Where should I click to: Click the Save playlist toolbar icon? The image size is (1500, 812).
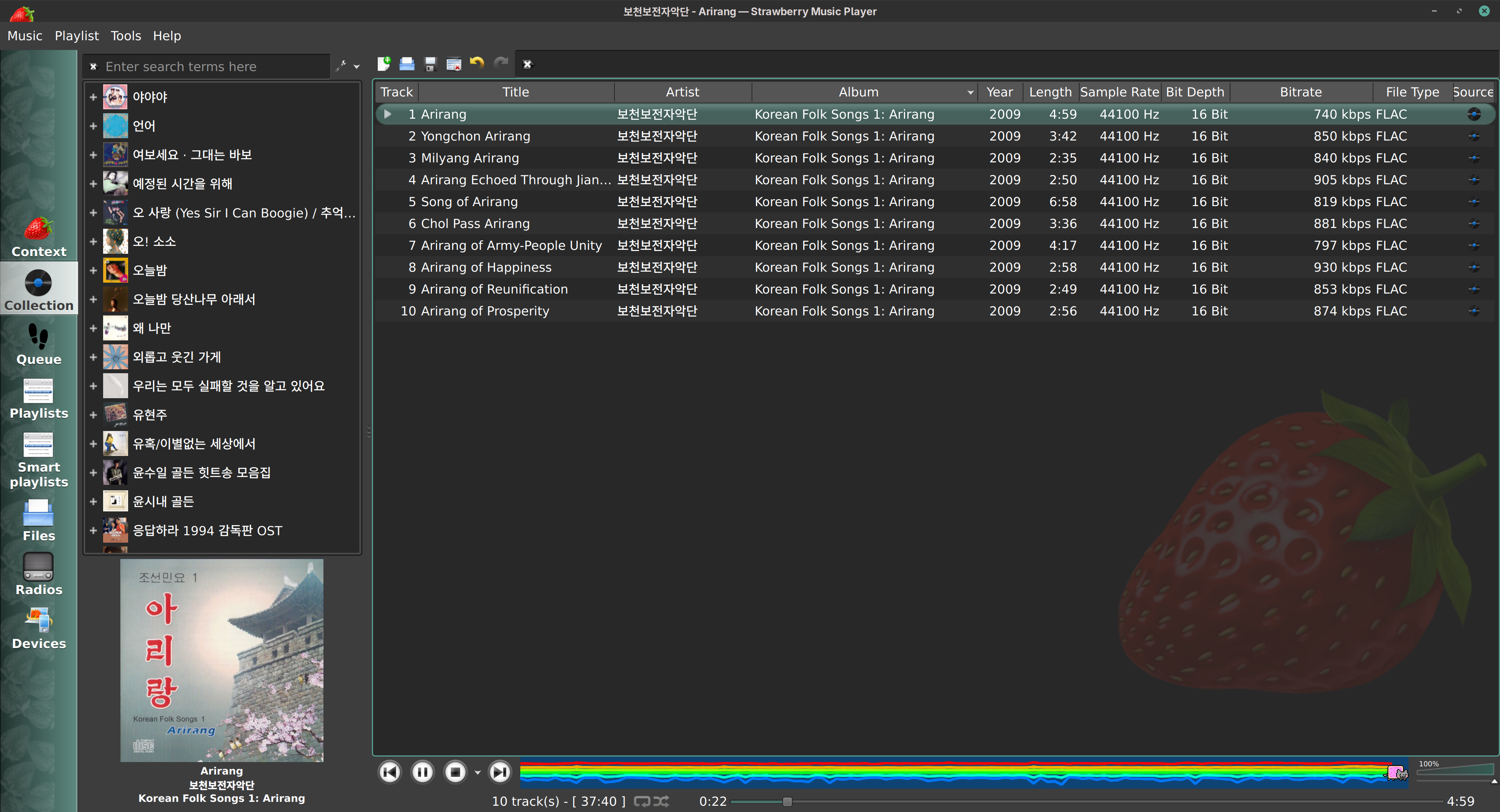pos(430,64)
